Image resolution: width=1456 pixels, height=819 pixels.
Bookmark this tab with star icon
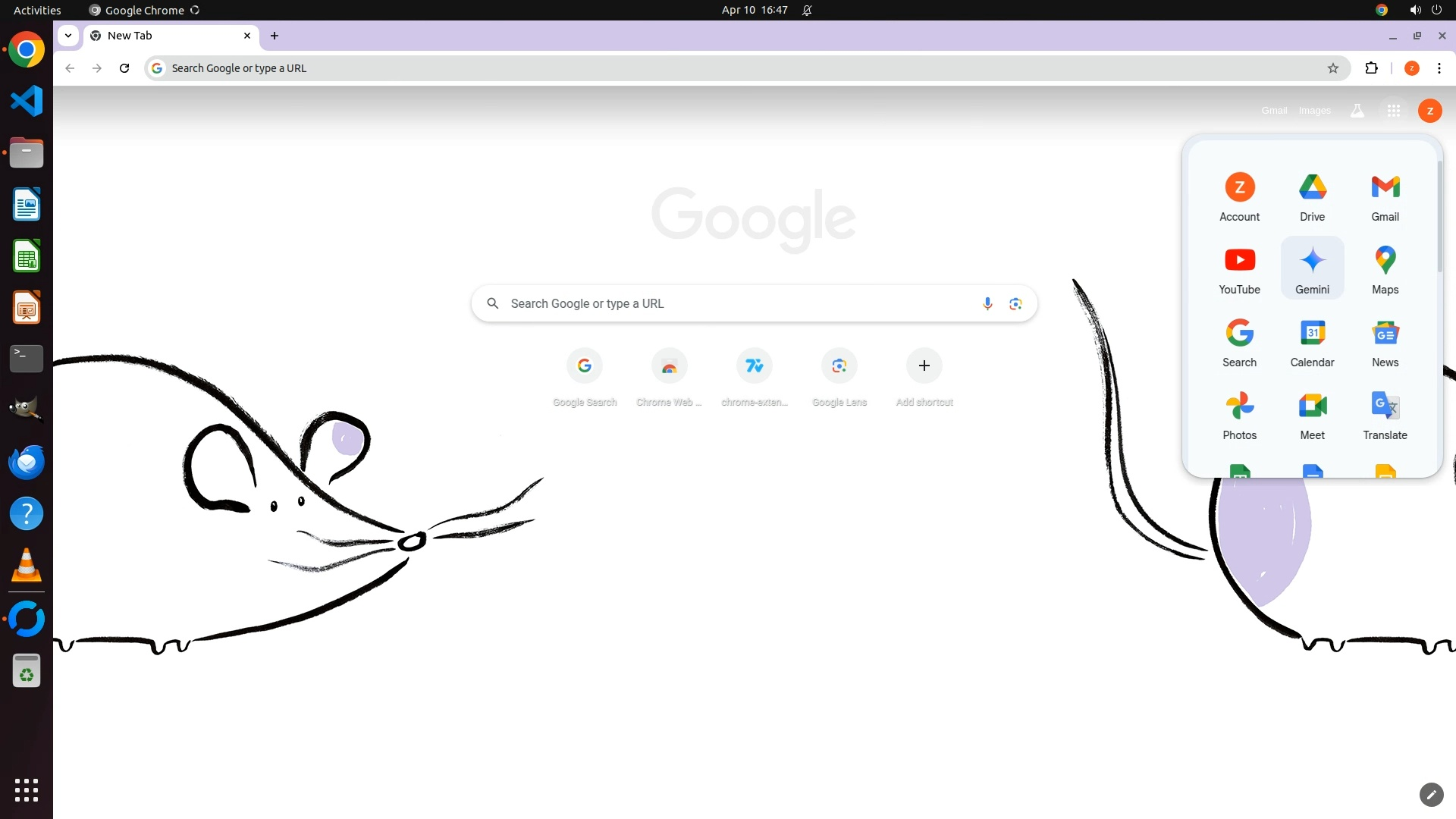pos(1332,68)
